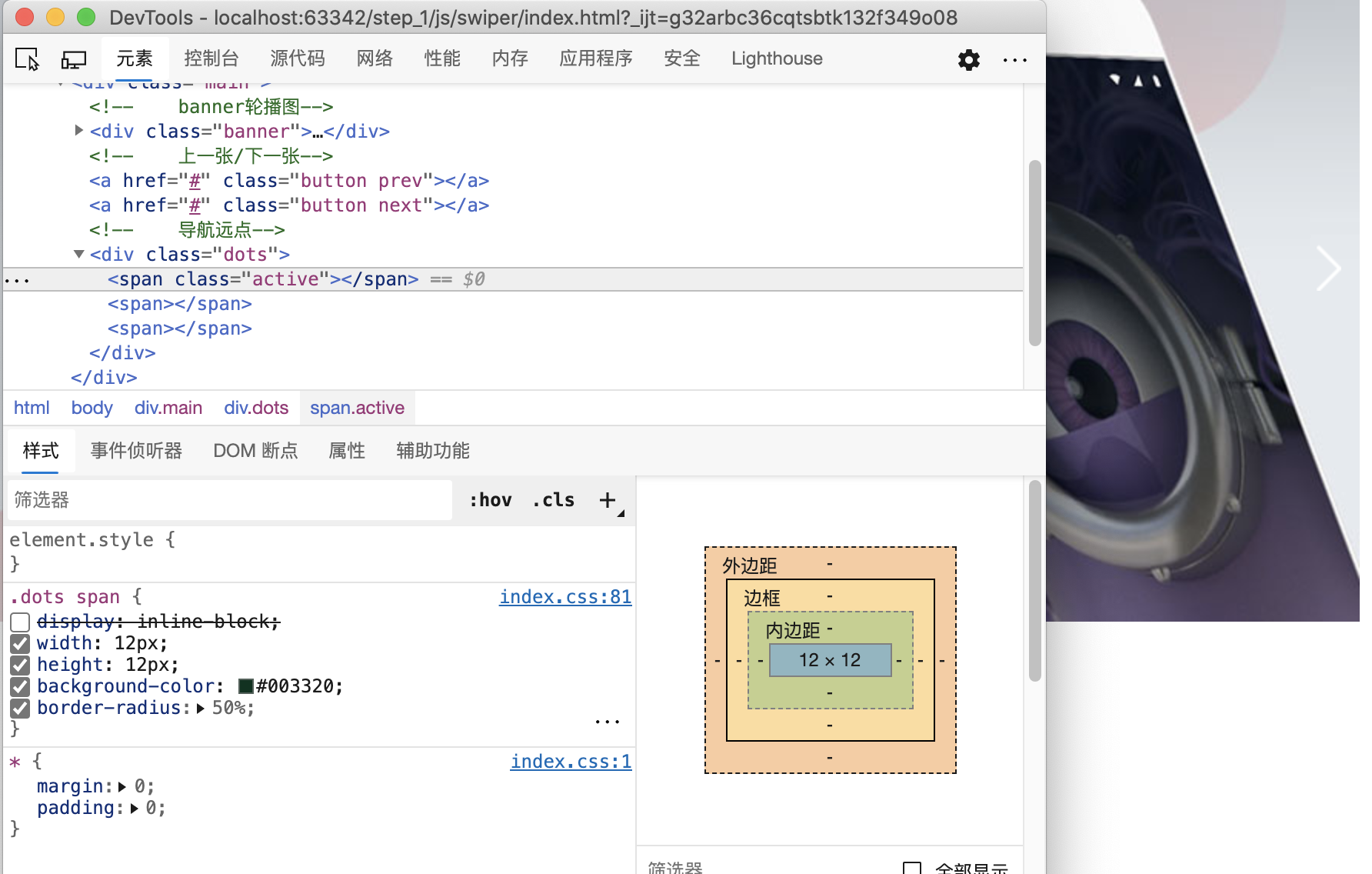
Task: Select the span class active node
Action: [x=263, y=279]
